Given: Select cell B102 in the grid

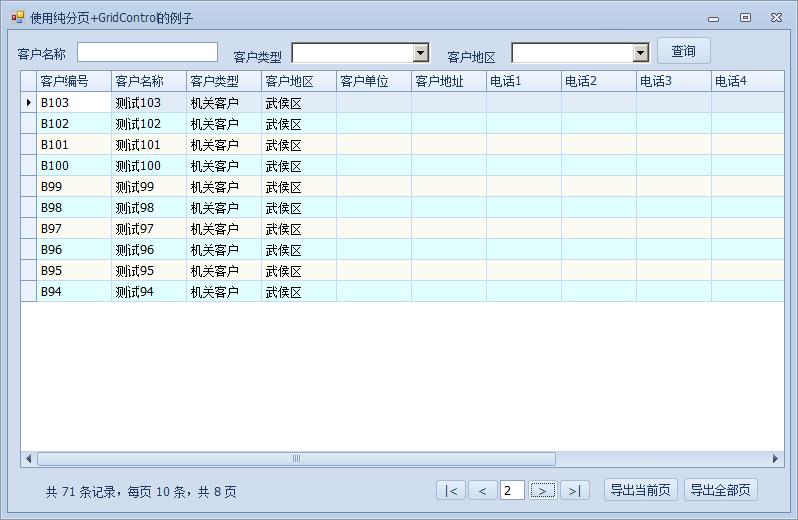Looking at the screenshot, I should [x=74, y=124].
